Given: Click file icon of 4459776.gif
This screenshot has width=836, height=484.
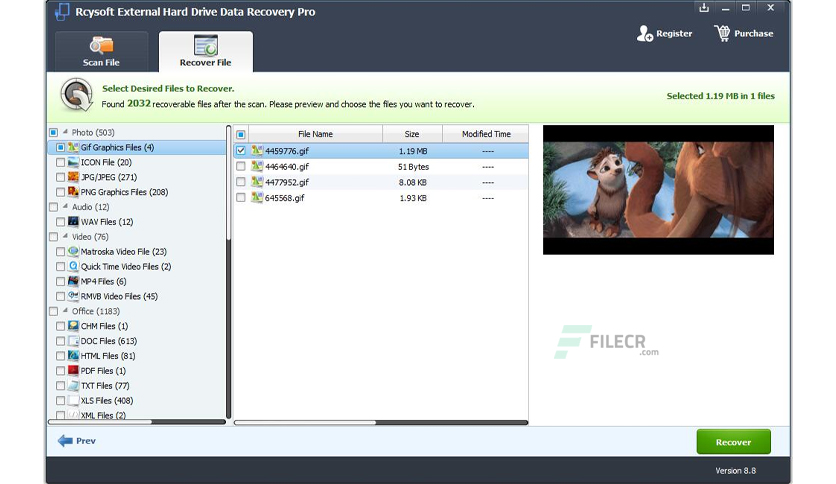Looking at the screenshot, I should [x=257, y=151].
